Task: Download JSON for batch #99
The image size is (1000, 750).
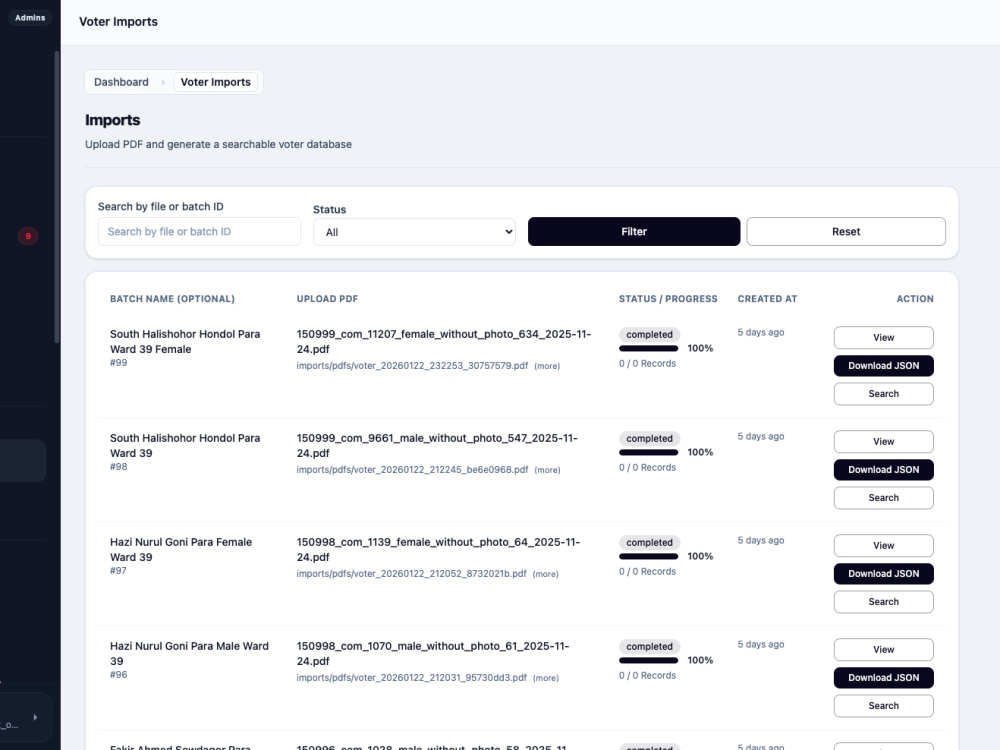Action: 883,365
